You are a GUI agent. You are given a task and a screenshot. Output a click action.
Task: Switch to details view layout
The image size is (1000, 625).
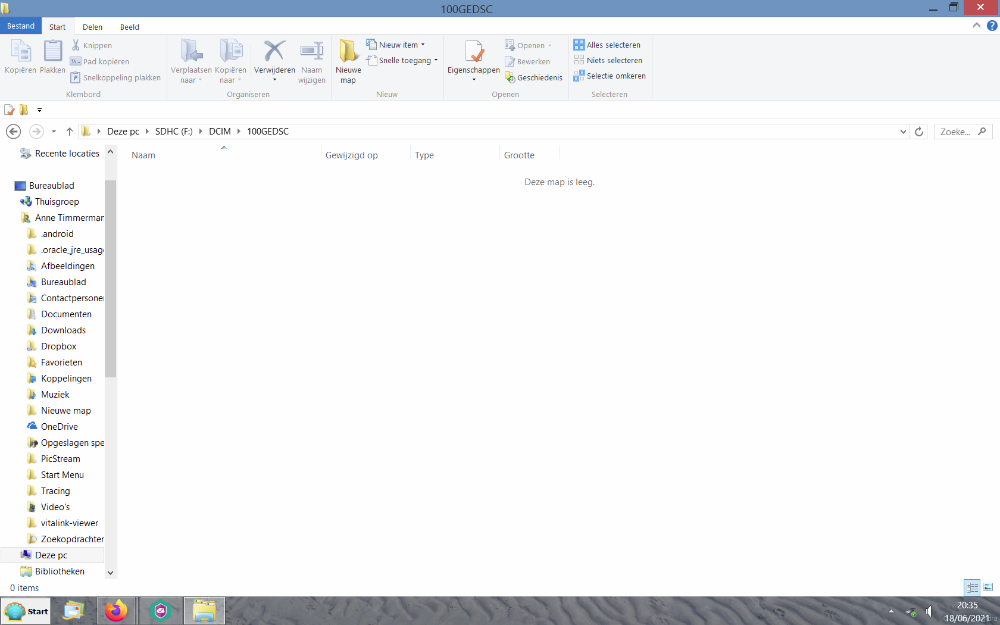coord(972,587)
